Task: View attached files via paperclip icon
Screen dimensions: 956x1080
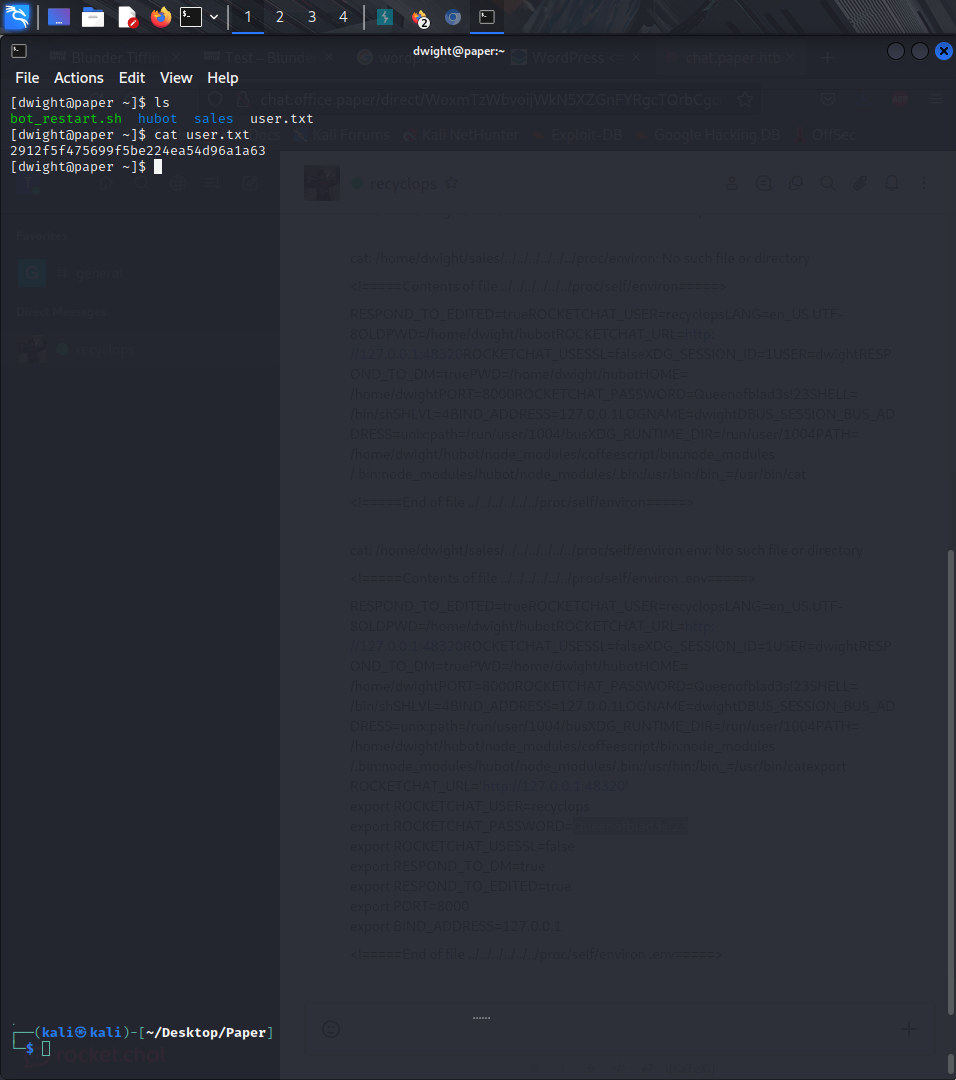Action: pyautogui.click(x=859, y=183)
